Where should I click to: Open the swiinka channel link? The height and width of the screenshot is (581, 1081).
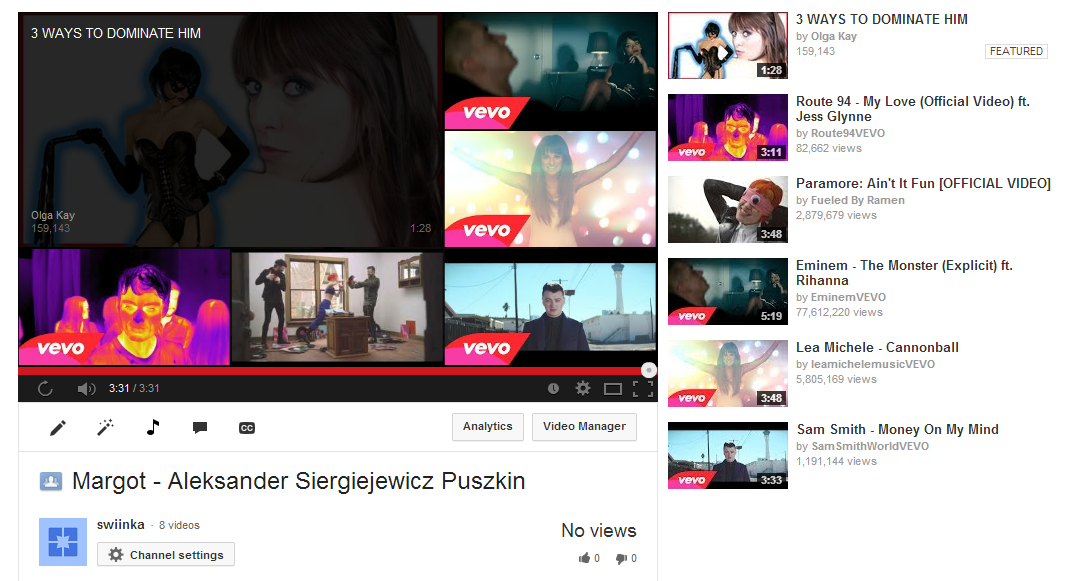tap(121, 524)
